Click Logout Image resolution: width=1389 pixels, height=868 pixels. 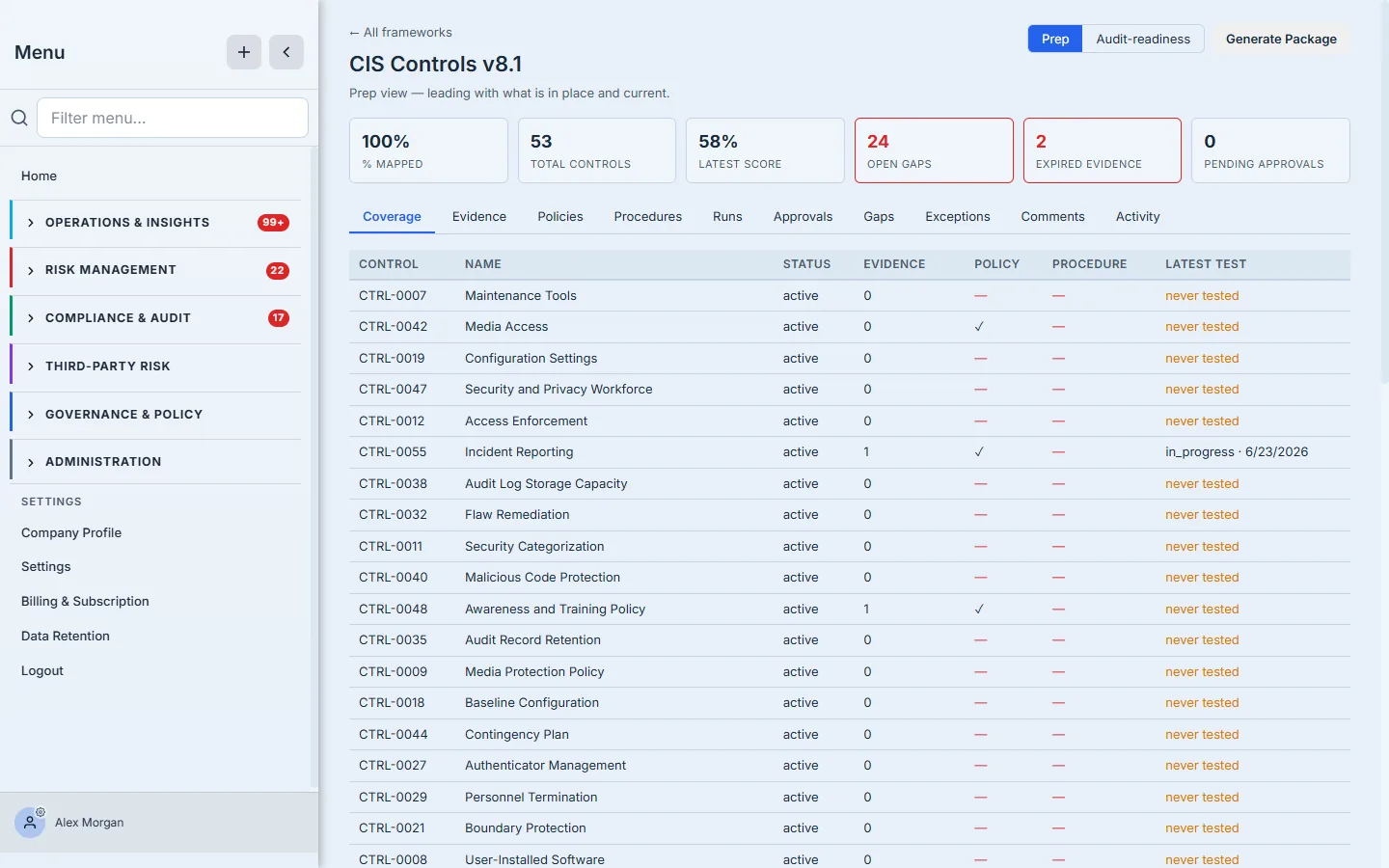42,671
